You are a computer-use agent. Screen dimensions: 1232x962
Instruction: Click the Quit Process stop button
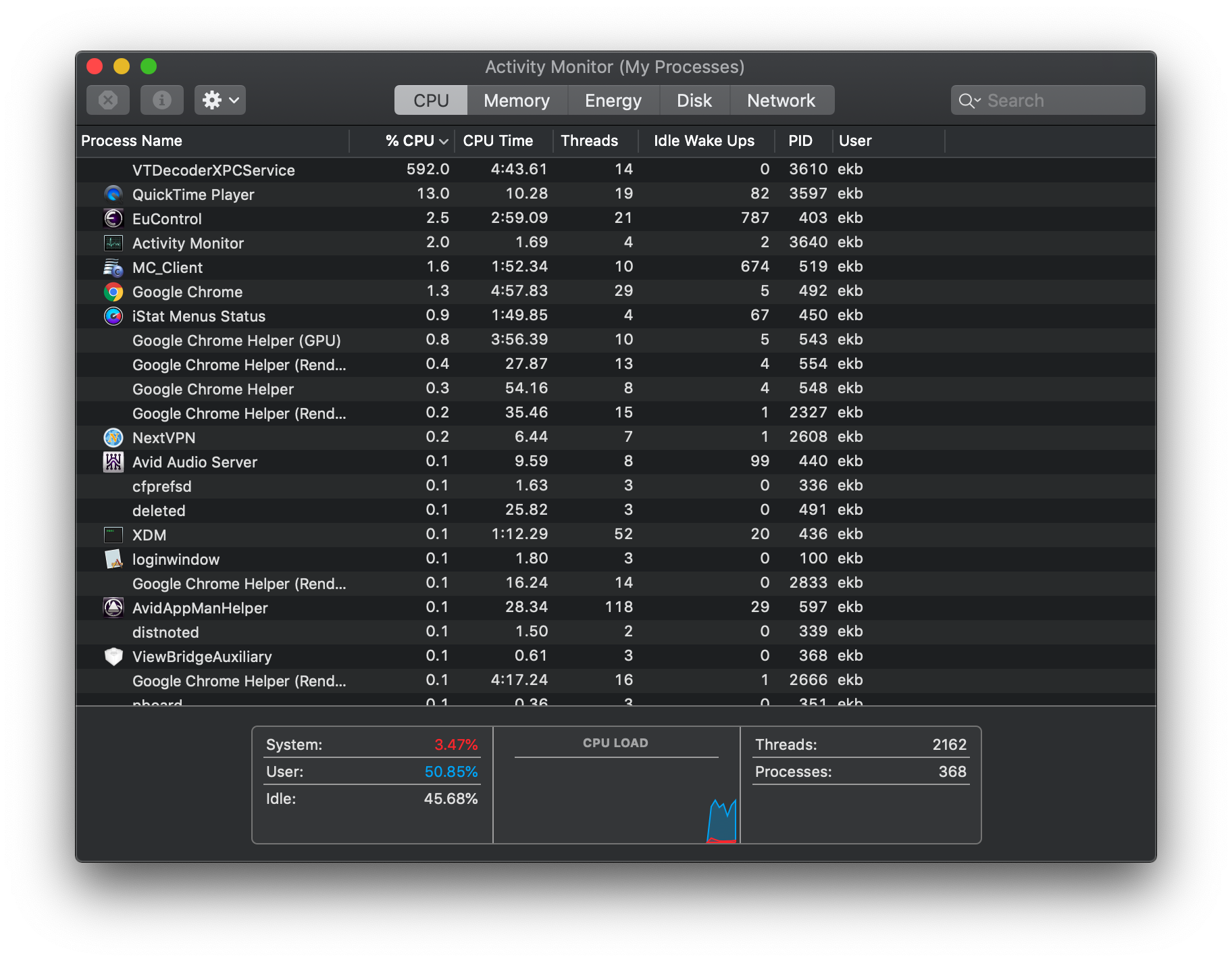(x=108, y=100)
